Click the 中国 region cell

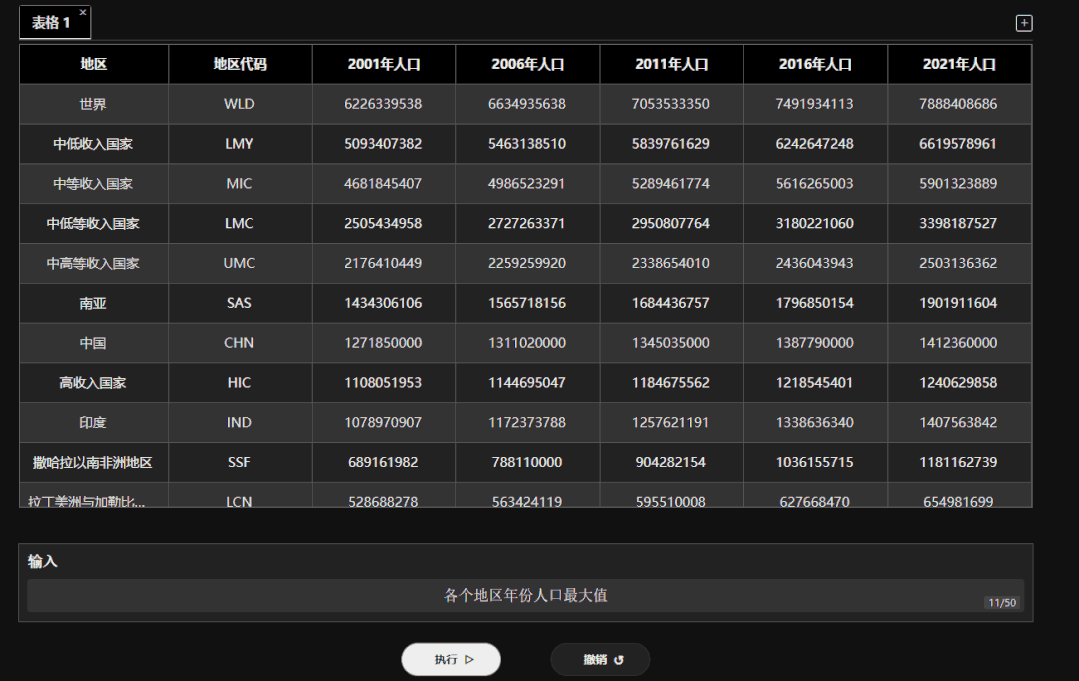94,343
